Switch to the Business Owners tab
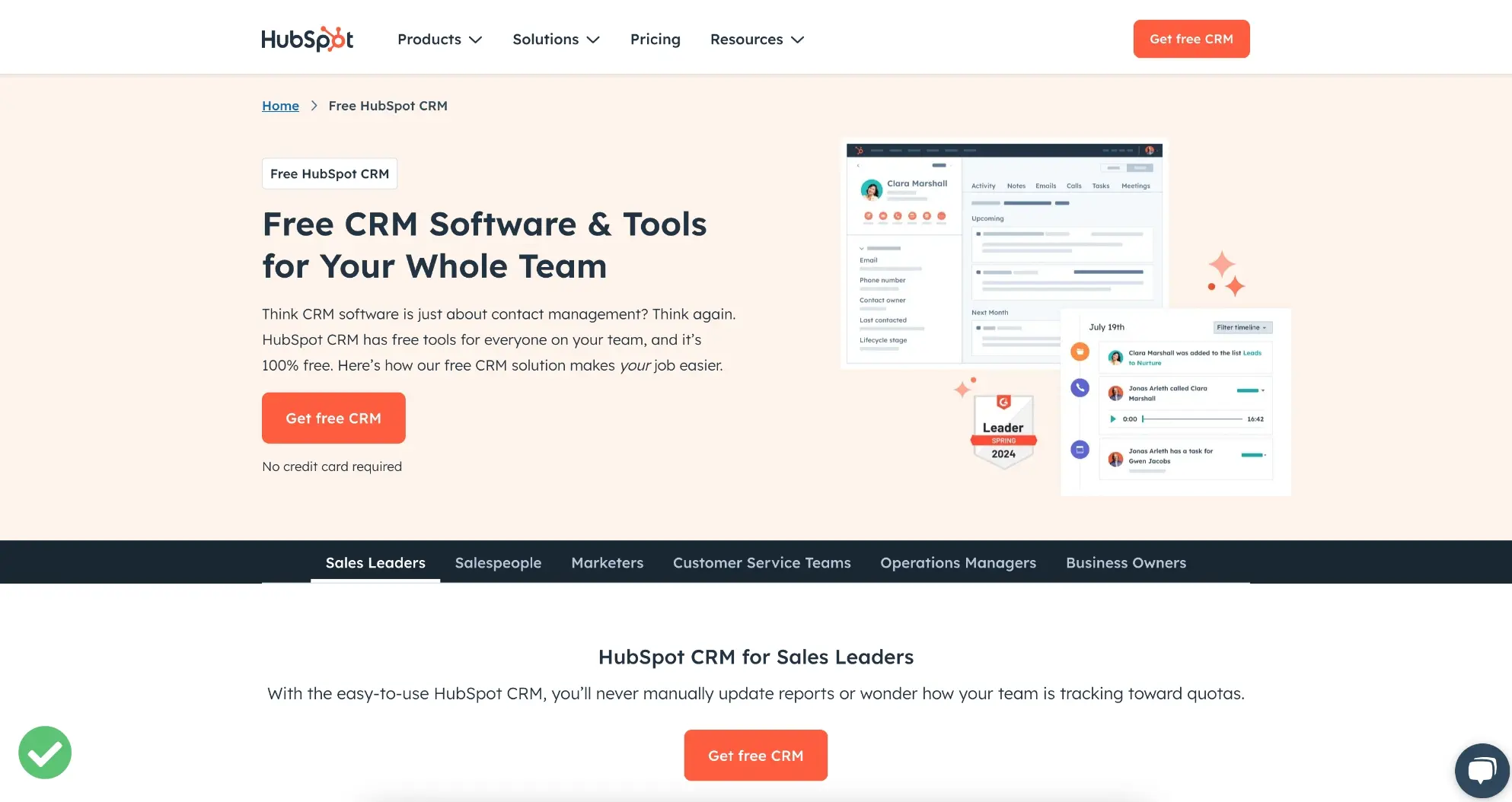This screenshot has width=1512, height=802. (x=1125, y=562)
